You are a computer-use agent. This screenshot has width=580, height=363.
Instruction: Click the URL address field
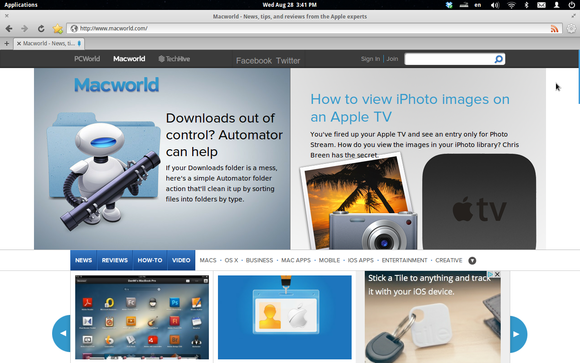[313, 28]
